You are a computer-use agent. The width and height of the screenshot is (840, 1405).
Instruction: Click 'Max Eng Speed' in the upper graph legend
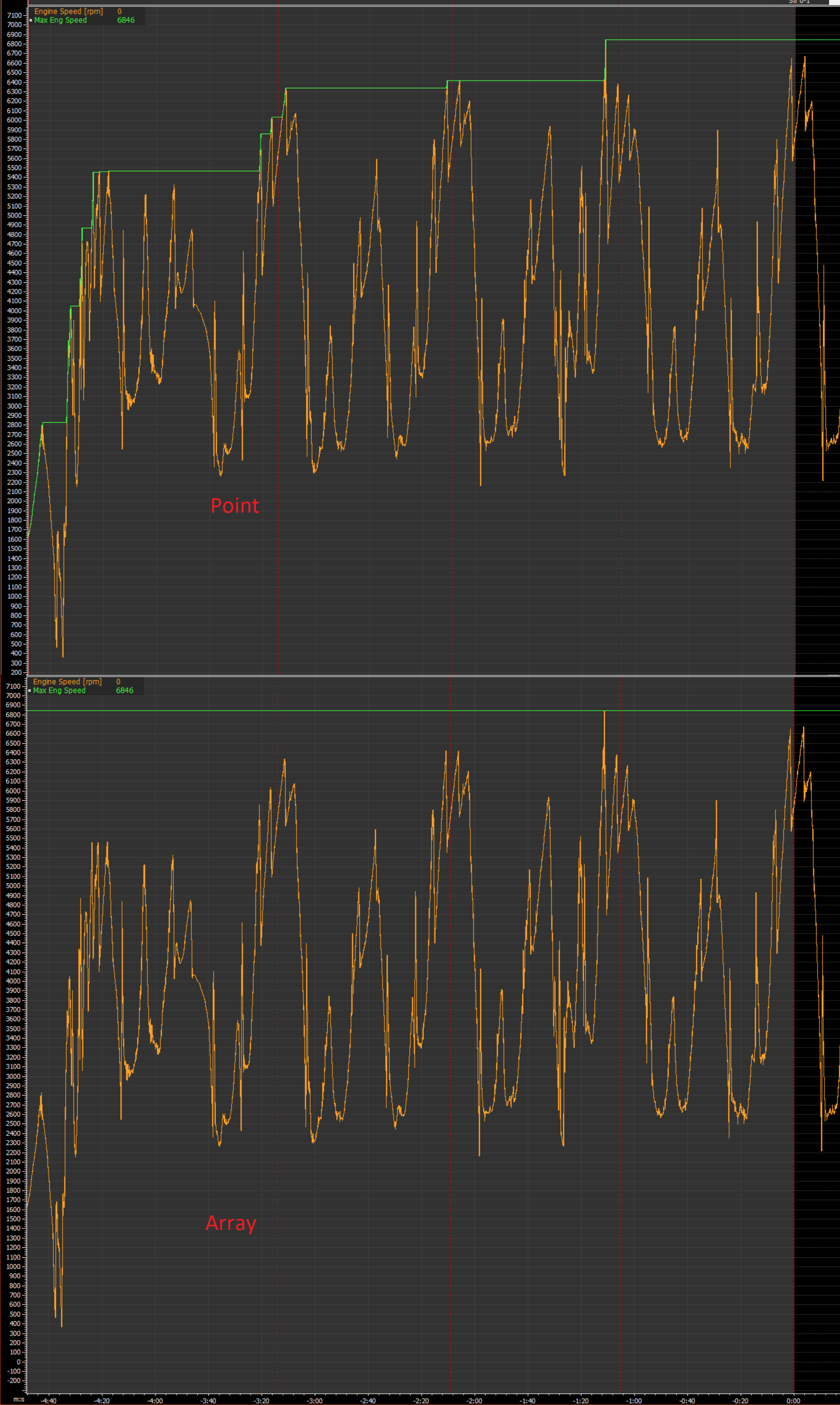pyautogui.click(x=61, y=20)
